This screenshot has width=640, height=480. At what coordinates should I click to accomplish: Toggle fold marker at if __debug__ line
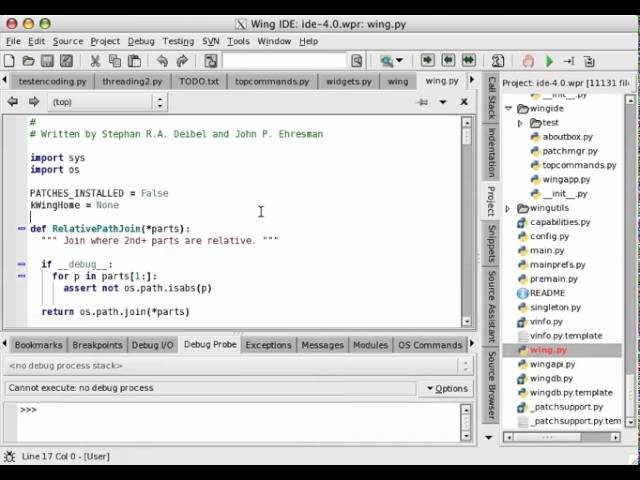click(x=22, y=264)
